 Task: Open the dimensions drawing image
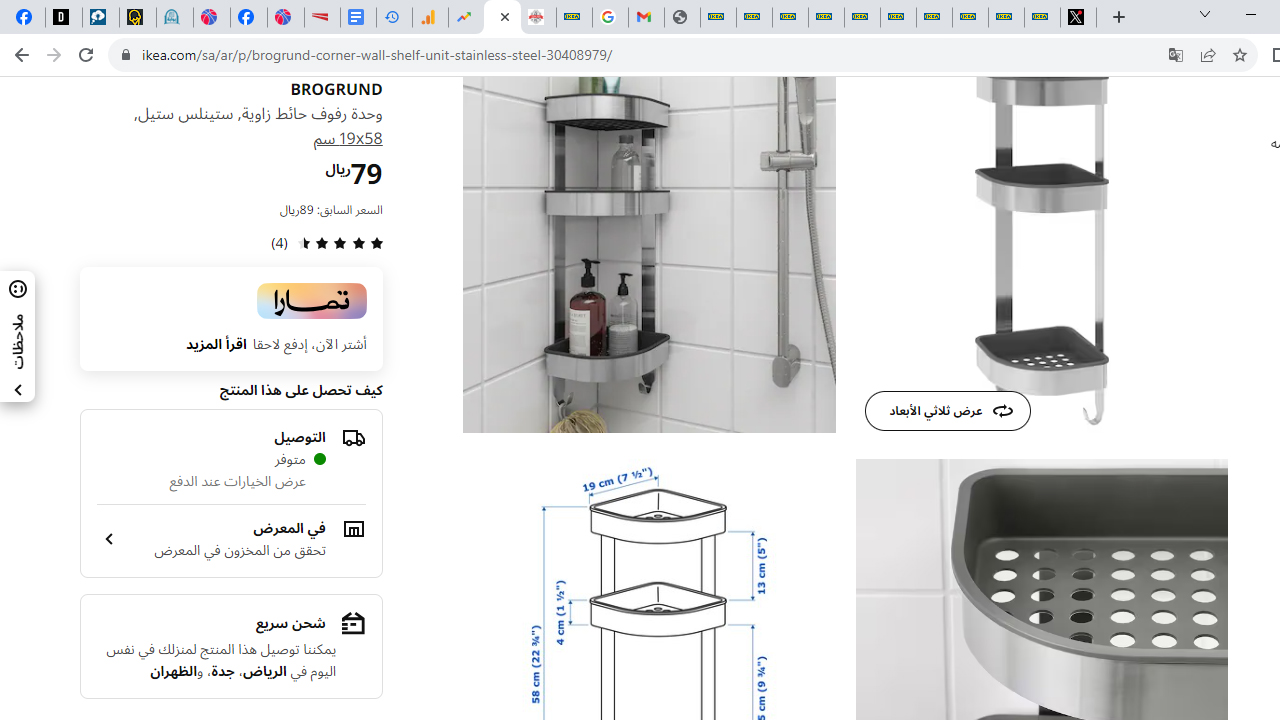click(x=649, y=590)
